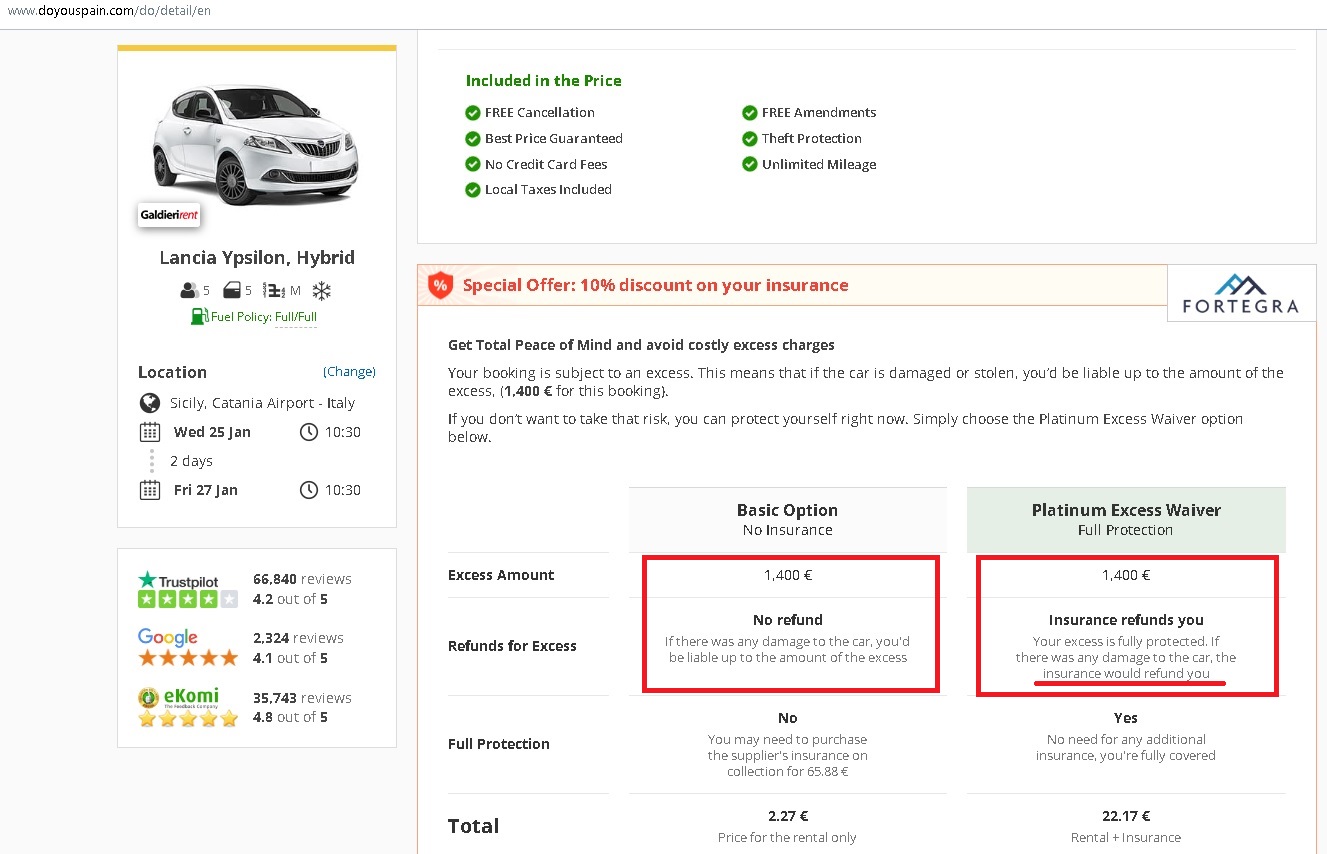The width and height of the screenshot is (1327, 854).
Task: Open the Fuel Policy: Full/Full link
Action: (x=264, y=317)
